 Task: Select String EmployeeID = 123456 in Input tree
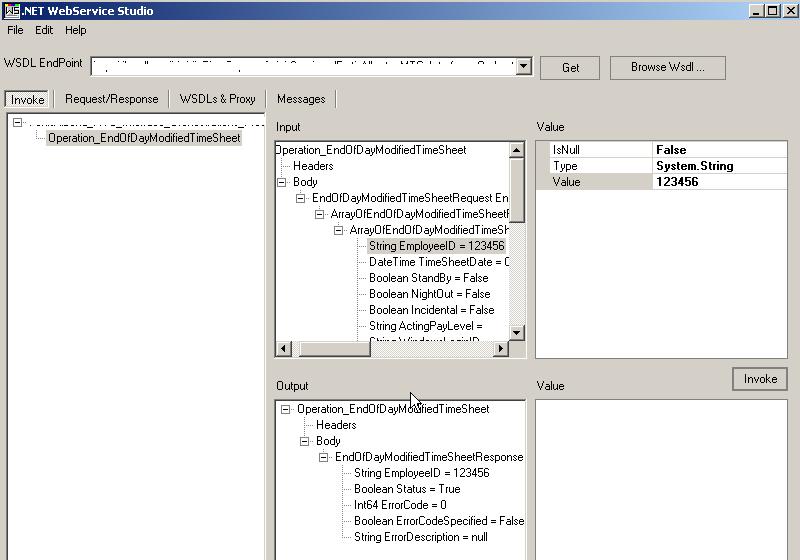click(436, 246)
